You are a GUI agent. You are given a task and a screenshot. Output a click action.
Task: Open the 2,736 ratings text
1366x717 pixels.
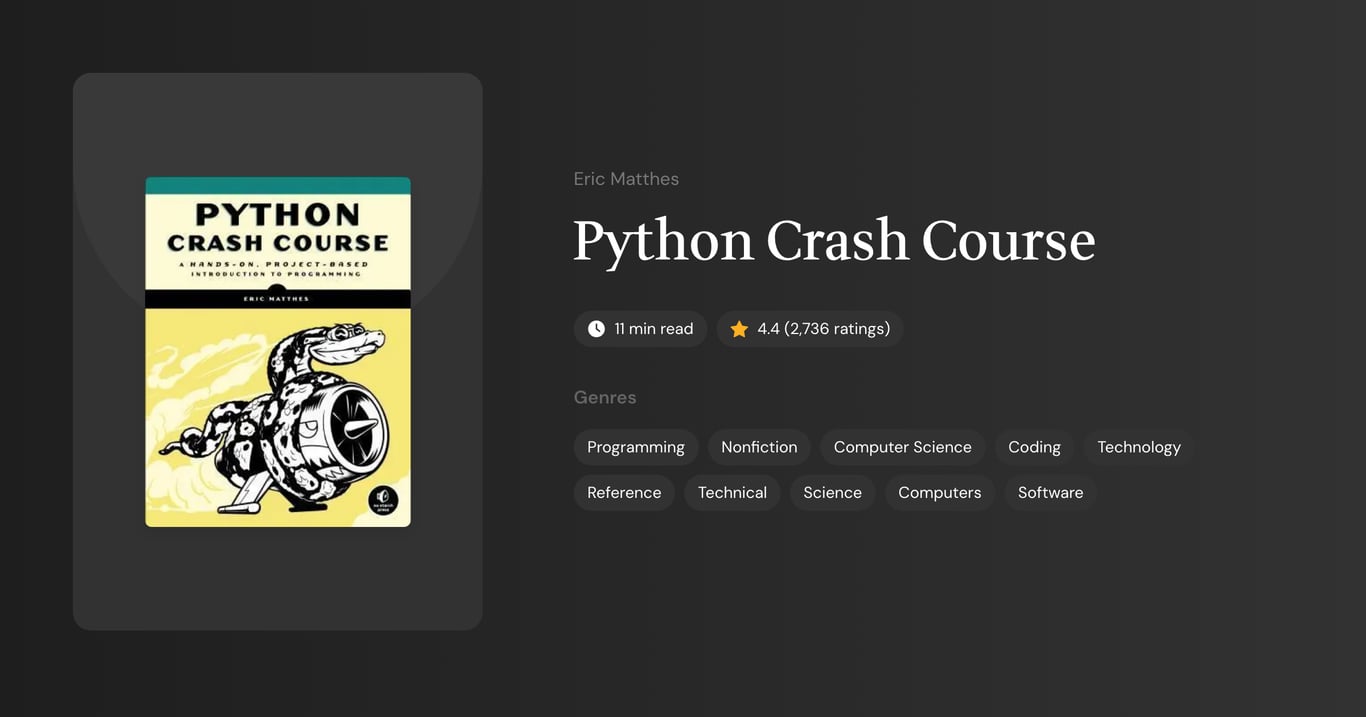[823, 329]
